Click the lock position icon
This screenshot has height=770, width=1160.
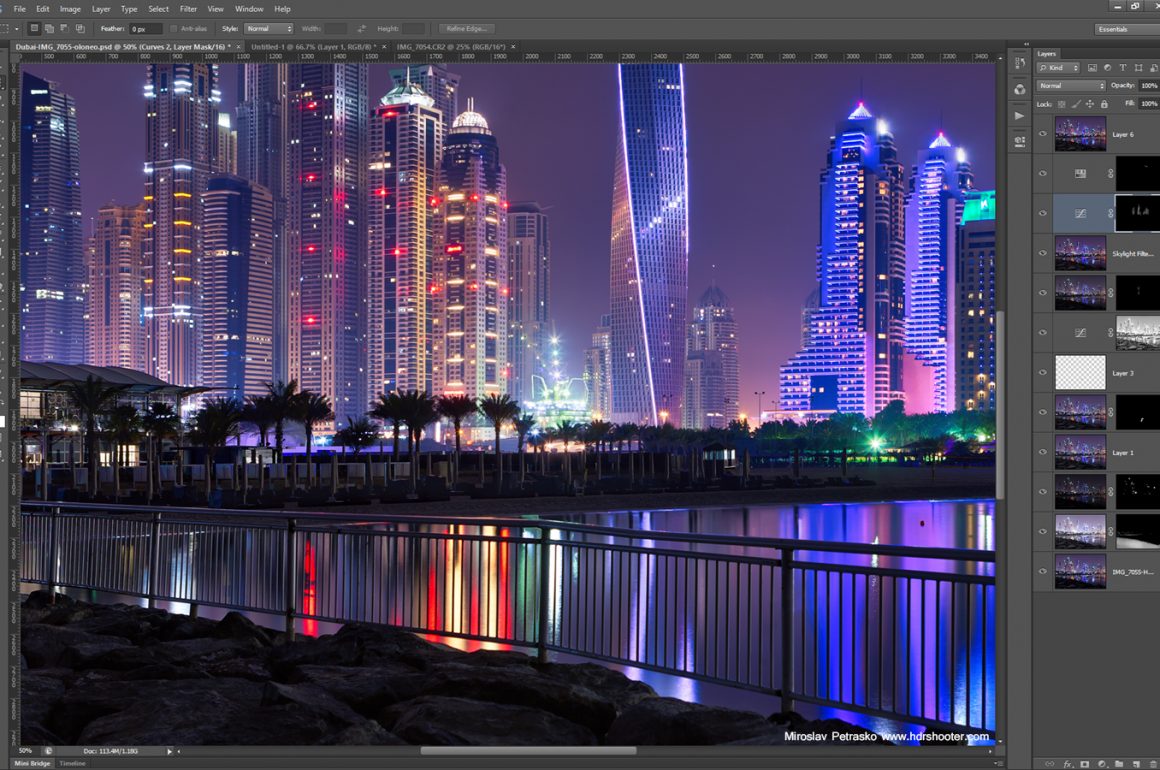(x=1089, y=104)
